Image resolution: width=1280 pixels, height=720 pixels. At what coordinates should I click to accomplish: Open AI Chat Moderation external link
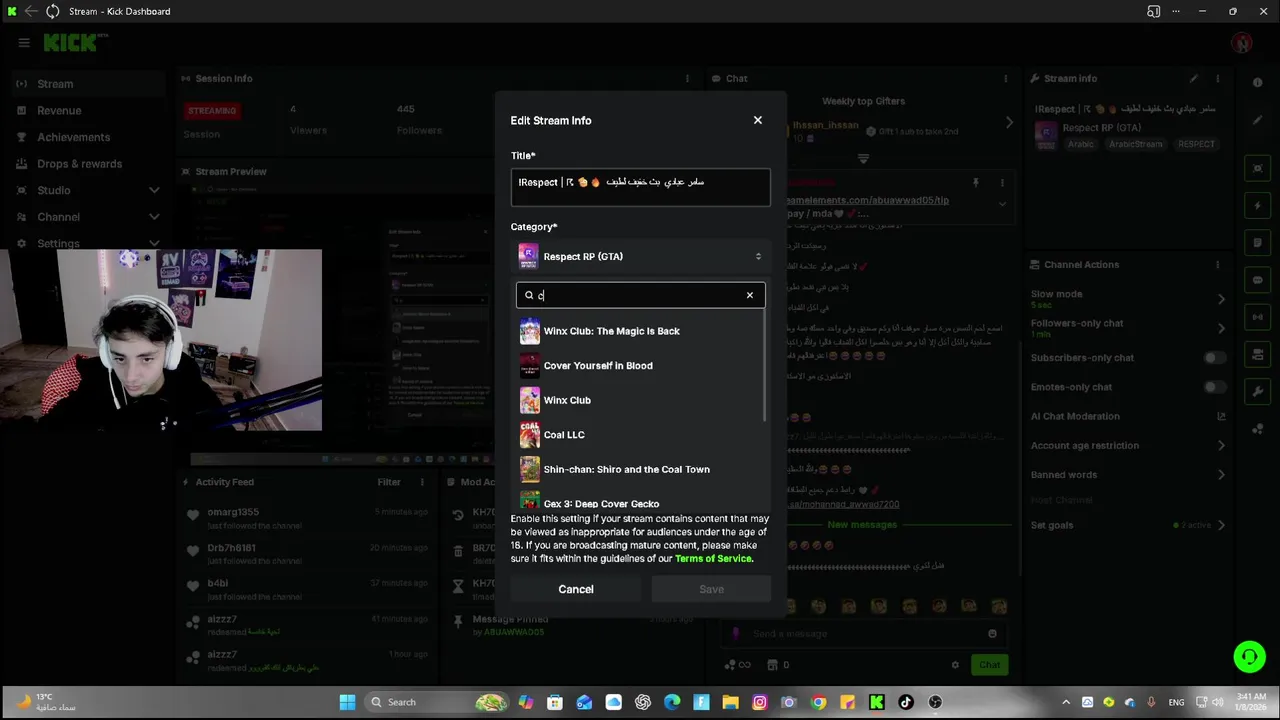(1221, 416)
